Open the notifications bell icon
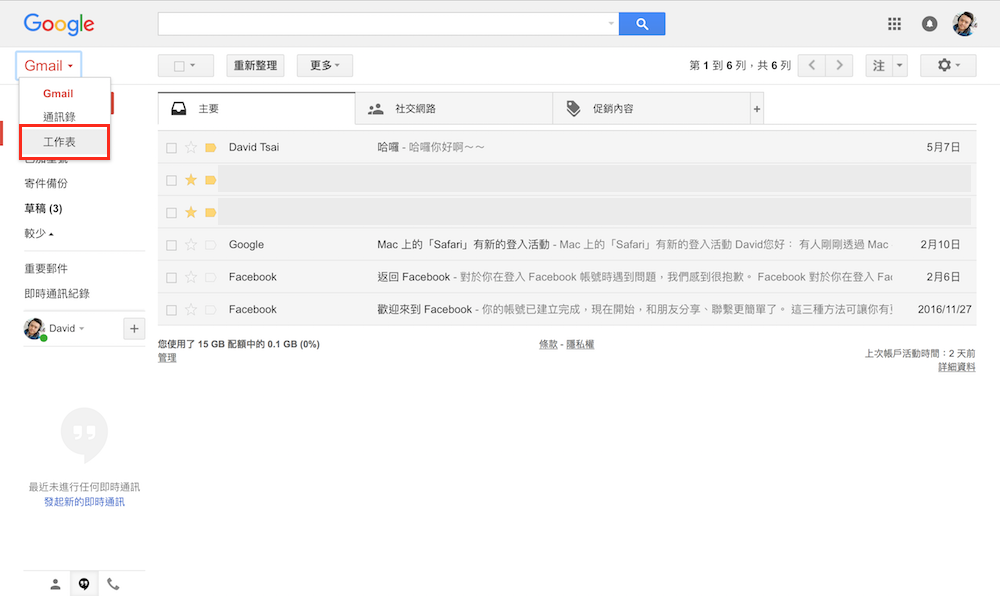Image resolution: width=1000 pixels, height=596 pixels. [x=929, y=24]
